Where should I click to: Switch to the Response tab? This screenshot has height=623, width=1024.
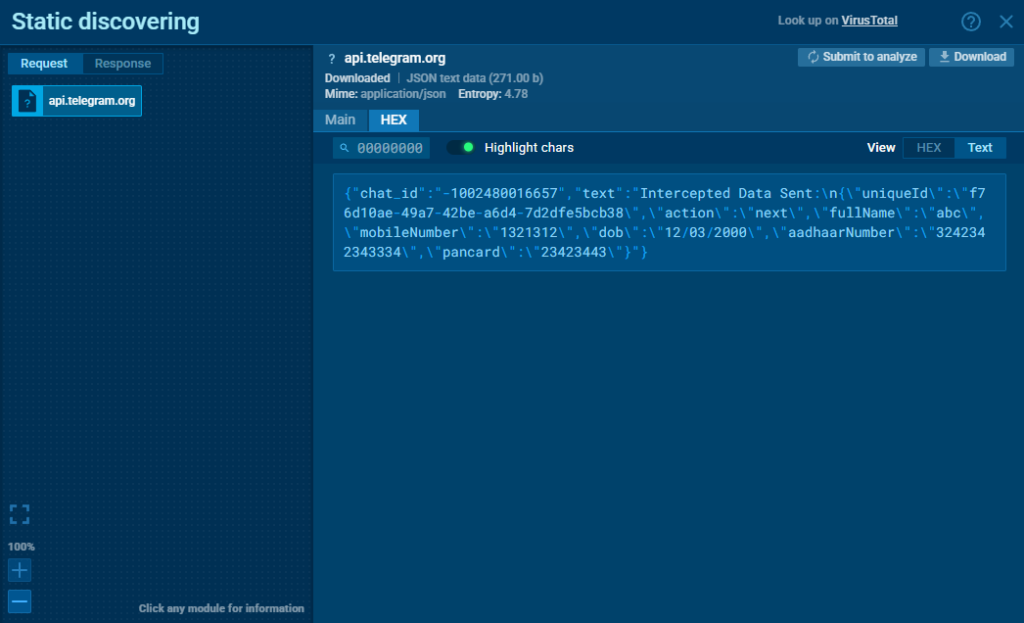tap(121, 63)
